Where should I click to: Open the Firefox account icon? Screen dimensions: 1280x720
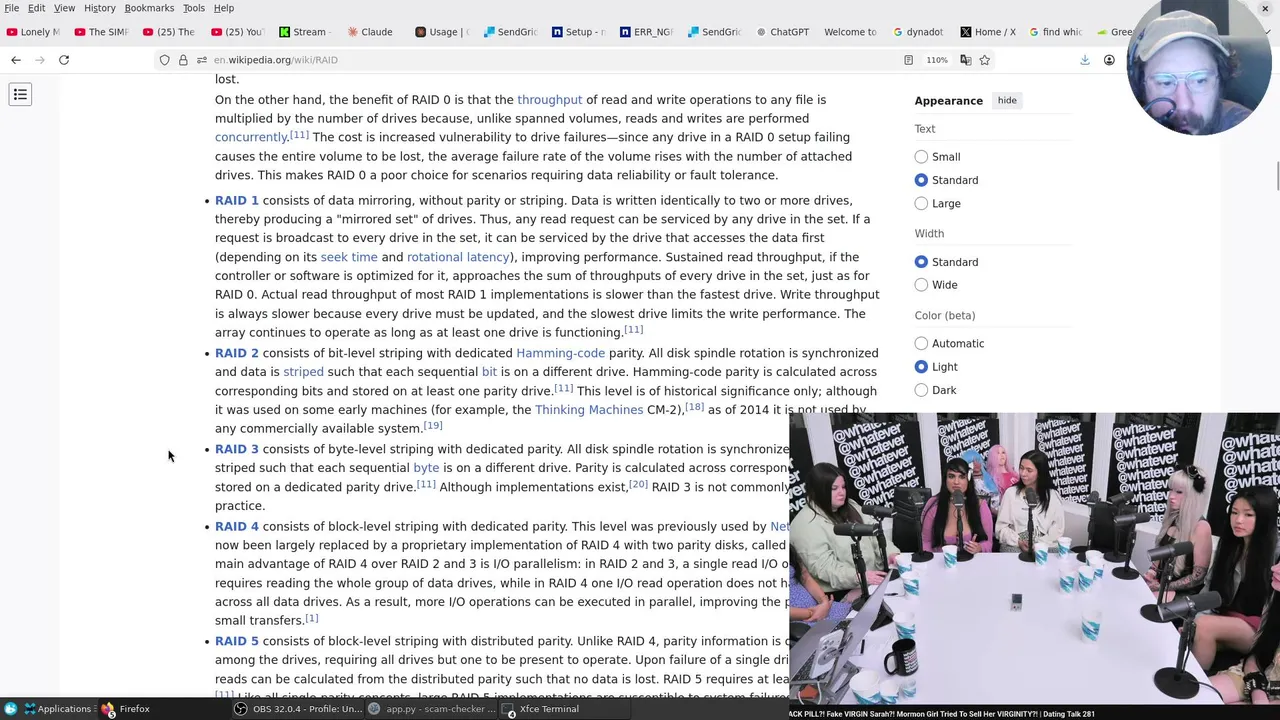[x=1109, y=60]
